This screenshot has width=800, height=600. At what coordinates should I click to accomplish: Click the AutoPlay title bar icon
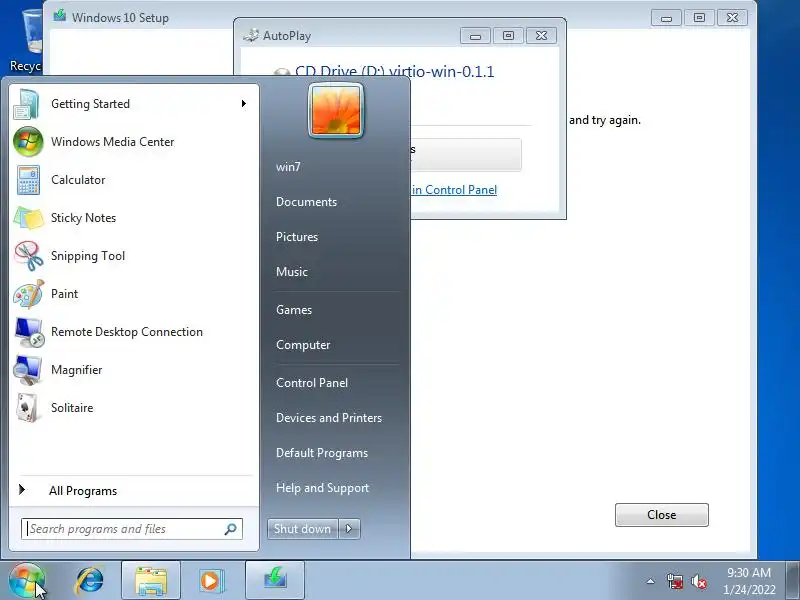tap(251, 35)
